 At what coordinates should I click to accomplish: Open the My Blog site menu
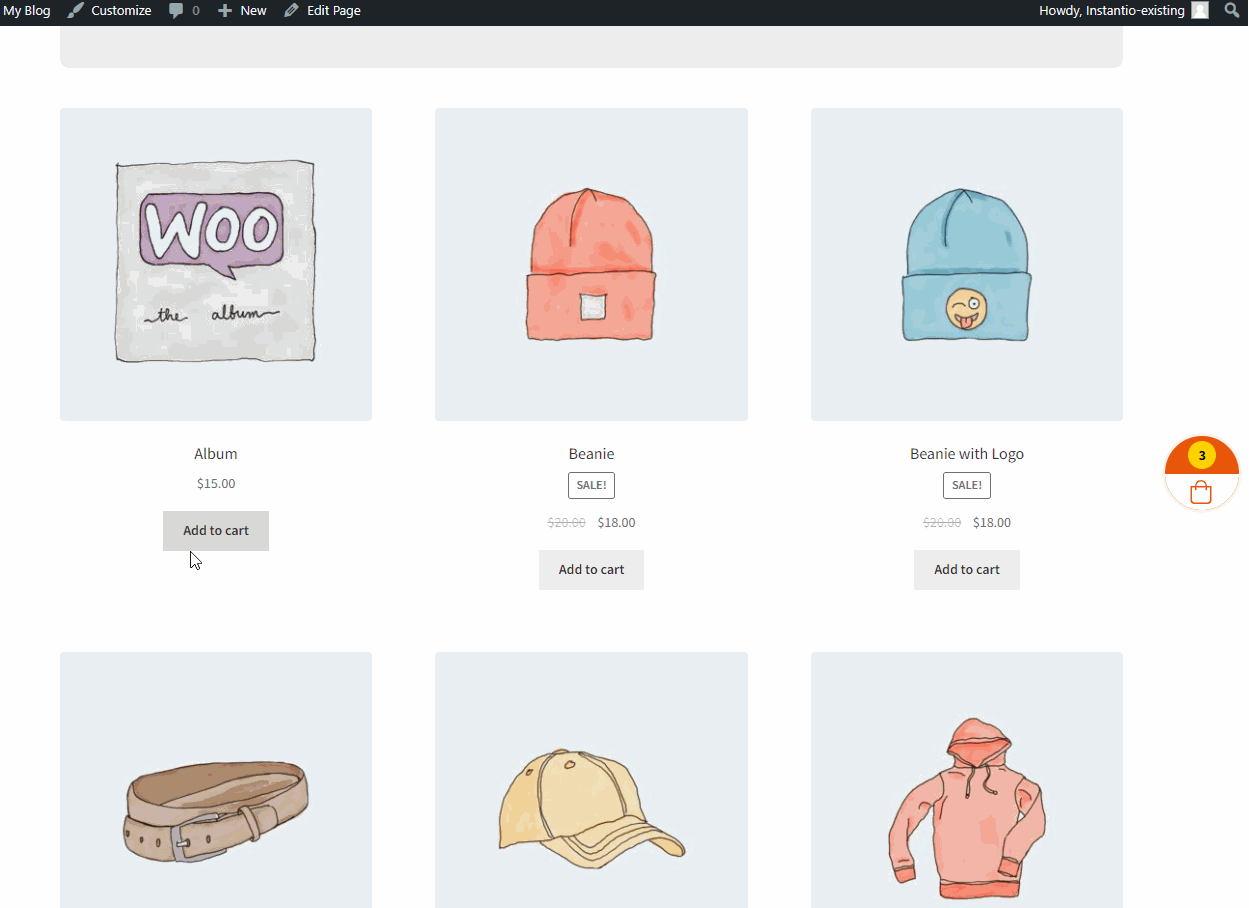click(x=27, y=10)
